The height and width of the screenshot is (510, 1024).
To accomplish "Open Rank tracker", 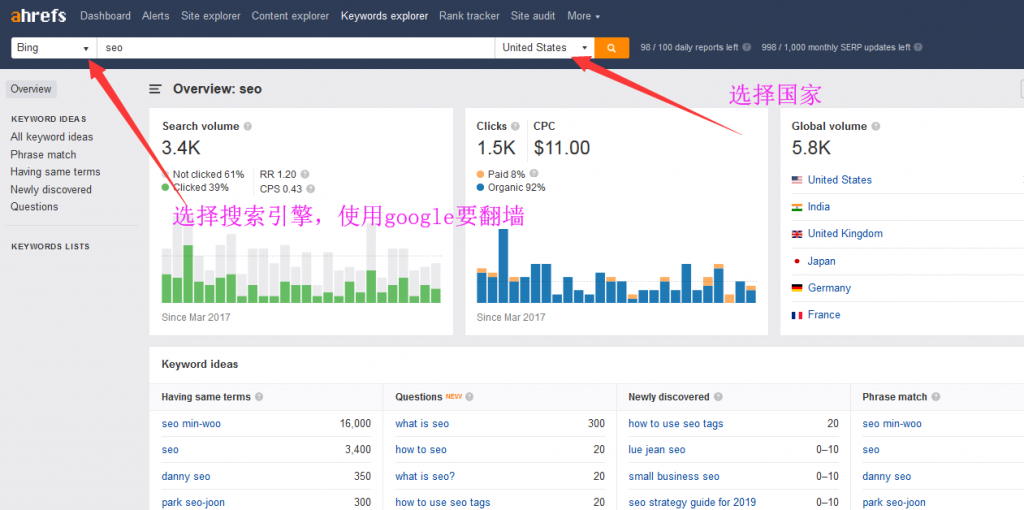I will (x=469, y=16).
